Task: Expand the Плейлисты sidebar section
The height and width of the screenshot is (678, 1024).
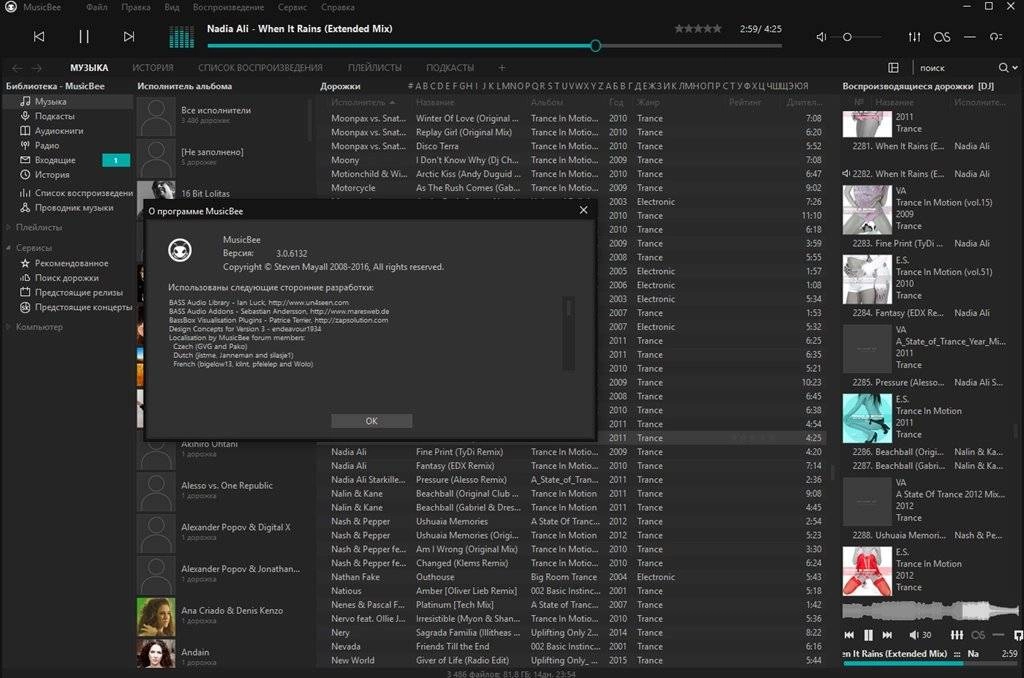Action: click(x=9, y=227)
